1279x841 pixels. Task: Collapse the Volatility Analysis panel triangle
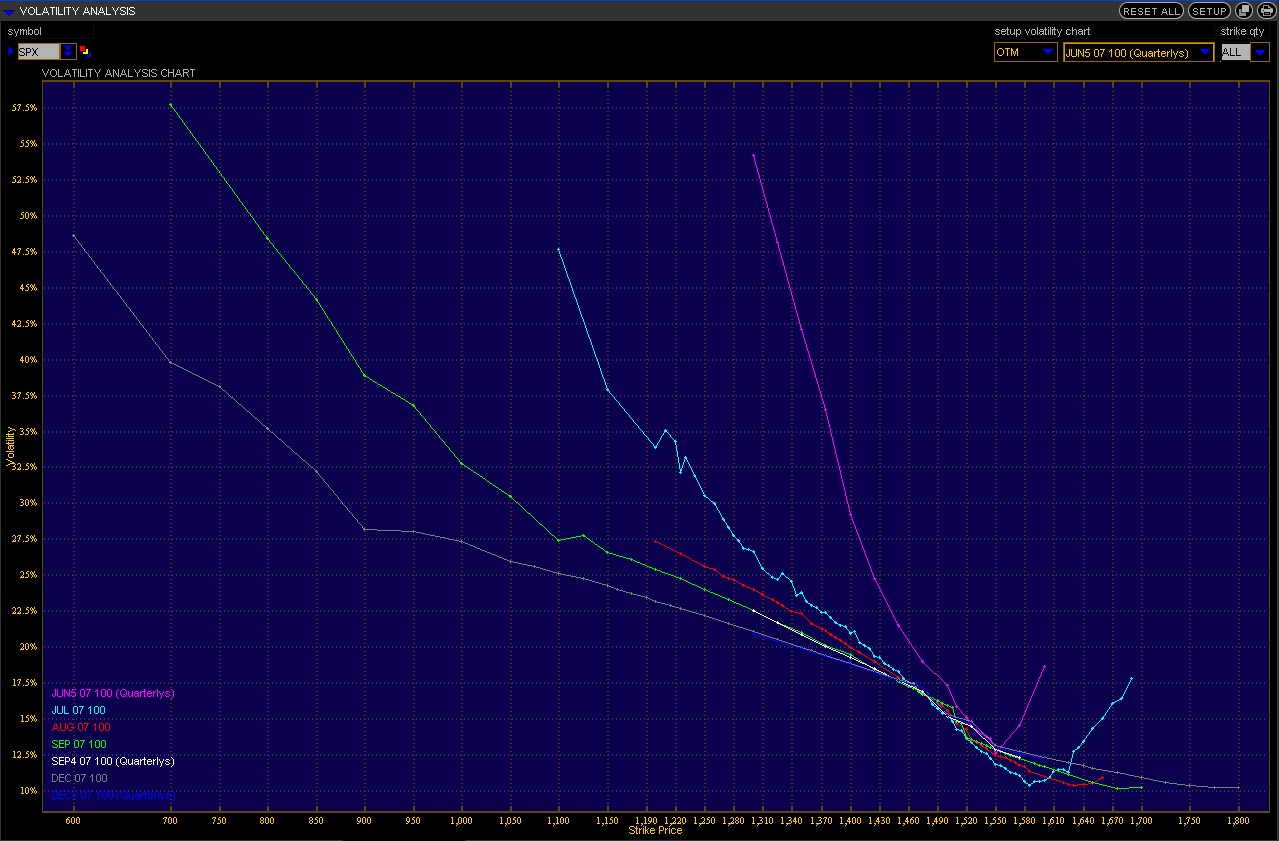pyautogui.click(x=9, y=11)
